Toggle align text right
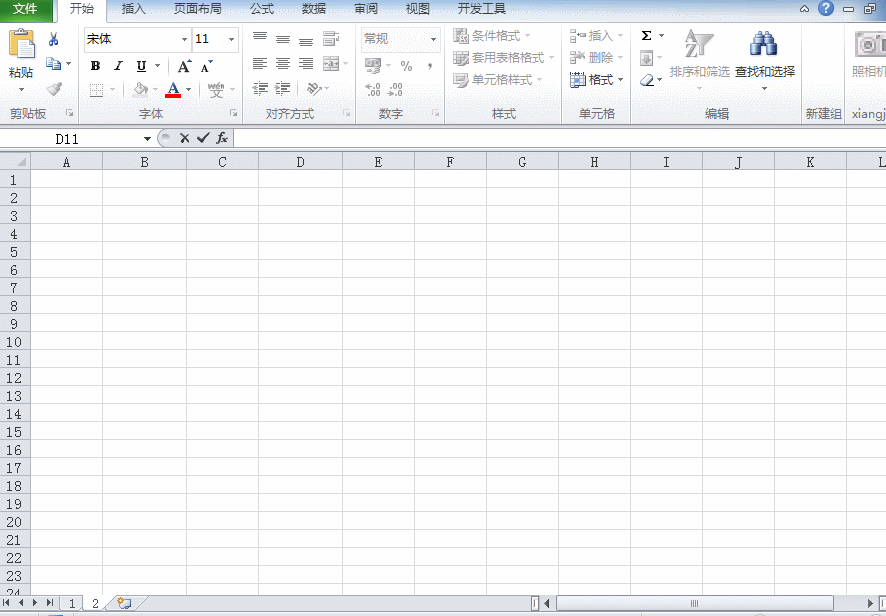This screenshot has height=616, width=886. click(x=306, y=64)
